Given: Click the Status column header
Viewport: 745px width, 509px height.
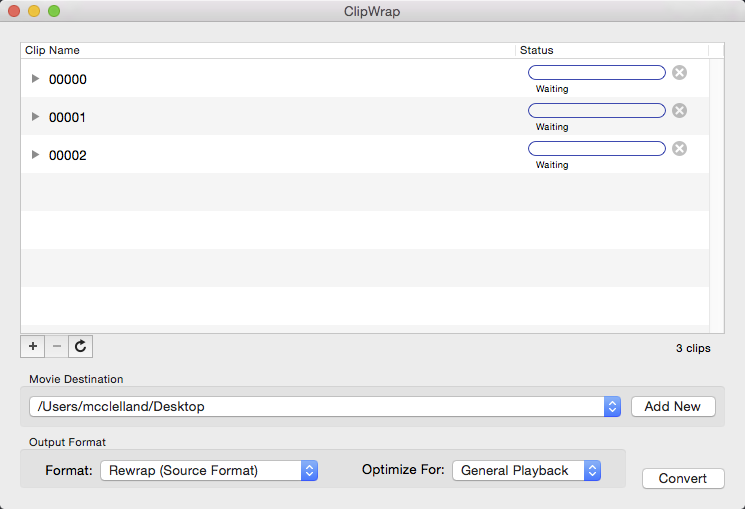Looking at the screenshot, I should (612, 50).
